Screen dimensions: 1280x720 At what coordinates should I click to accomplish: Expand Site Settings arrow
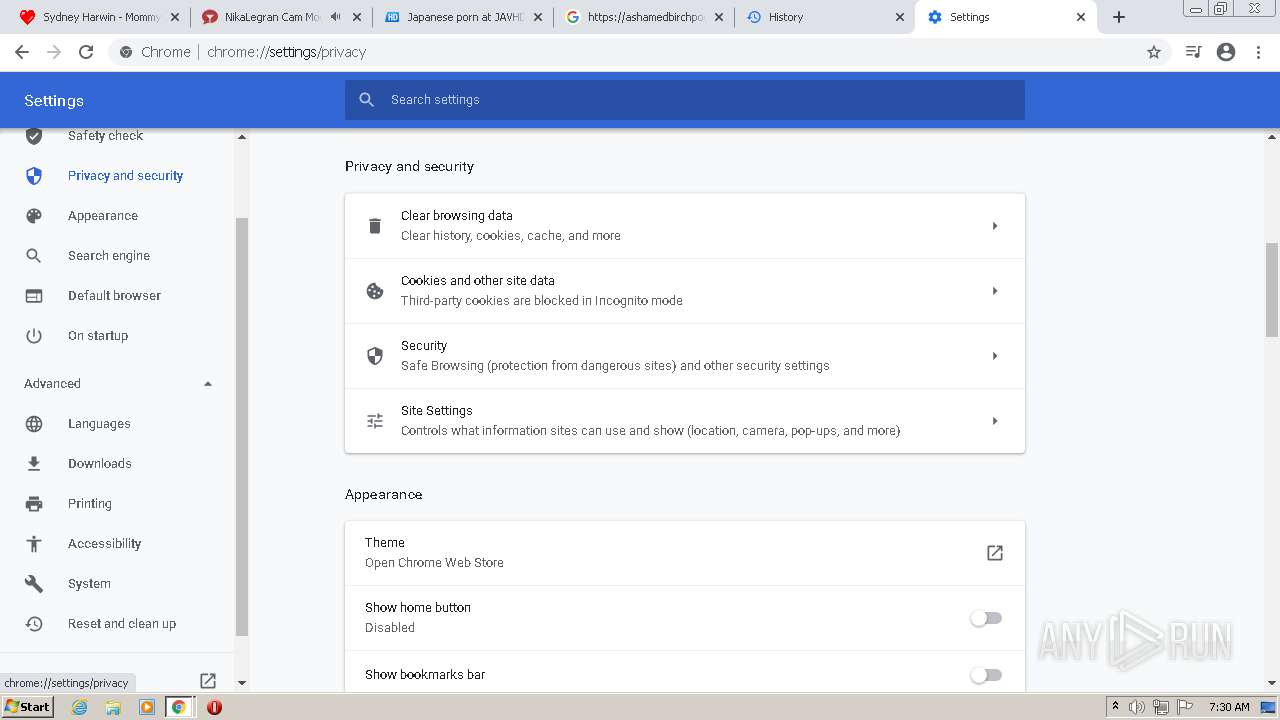[x=995, y=421]
